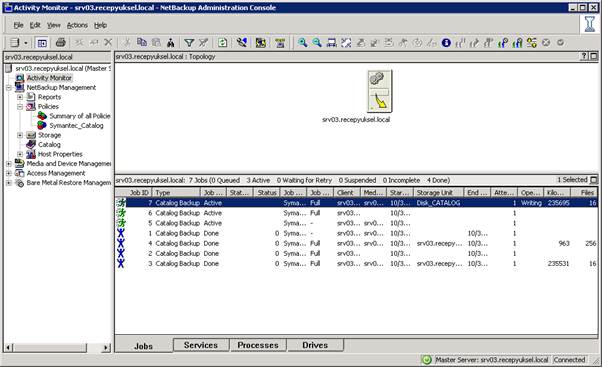The image size is (602, 367).
Task: Select the Catalog tree node
Action: (49, 145)
